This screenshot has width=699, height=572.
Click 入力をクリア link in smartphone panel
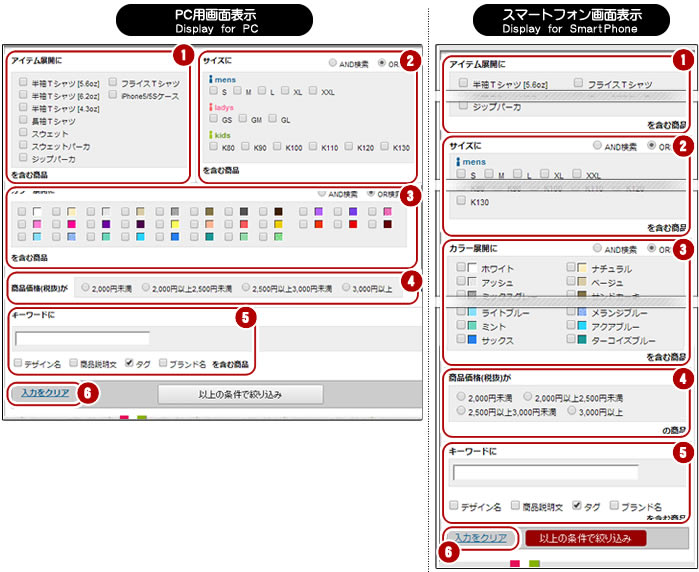pyautogui.click(x=481, y=538)
